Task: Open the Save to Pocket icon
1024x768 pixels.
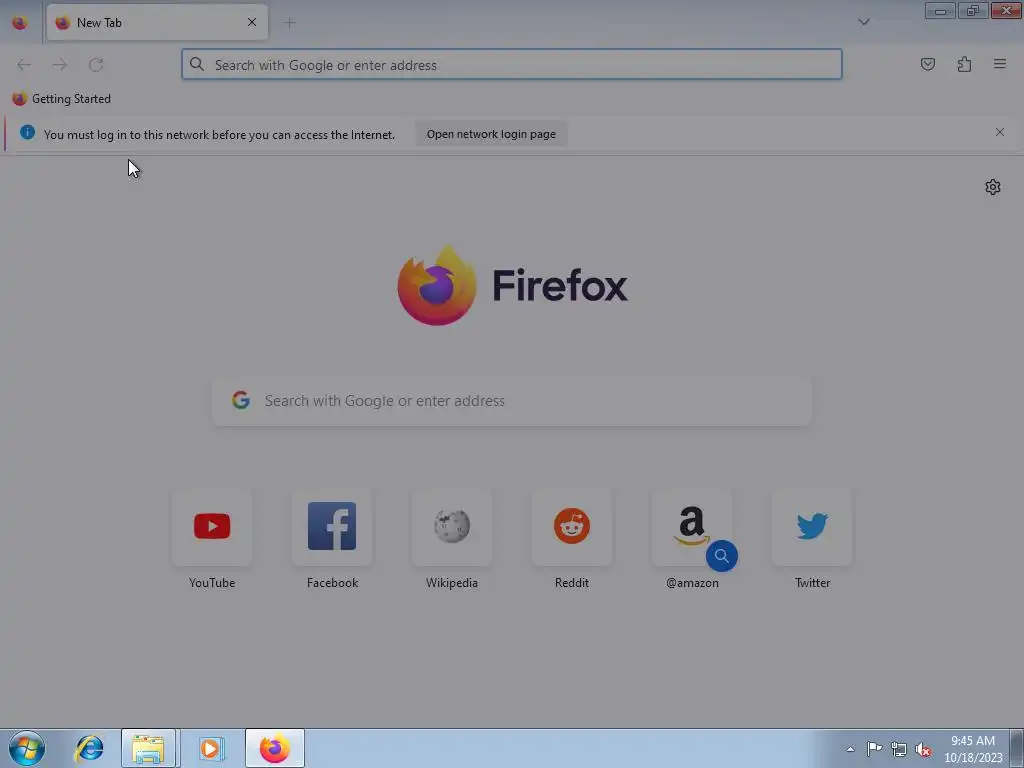Action: [x=927, y=64]
